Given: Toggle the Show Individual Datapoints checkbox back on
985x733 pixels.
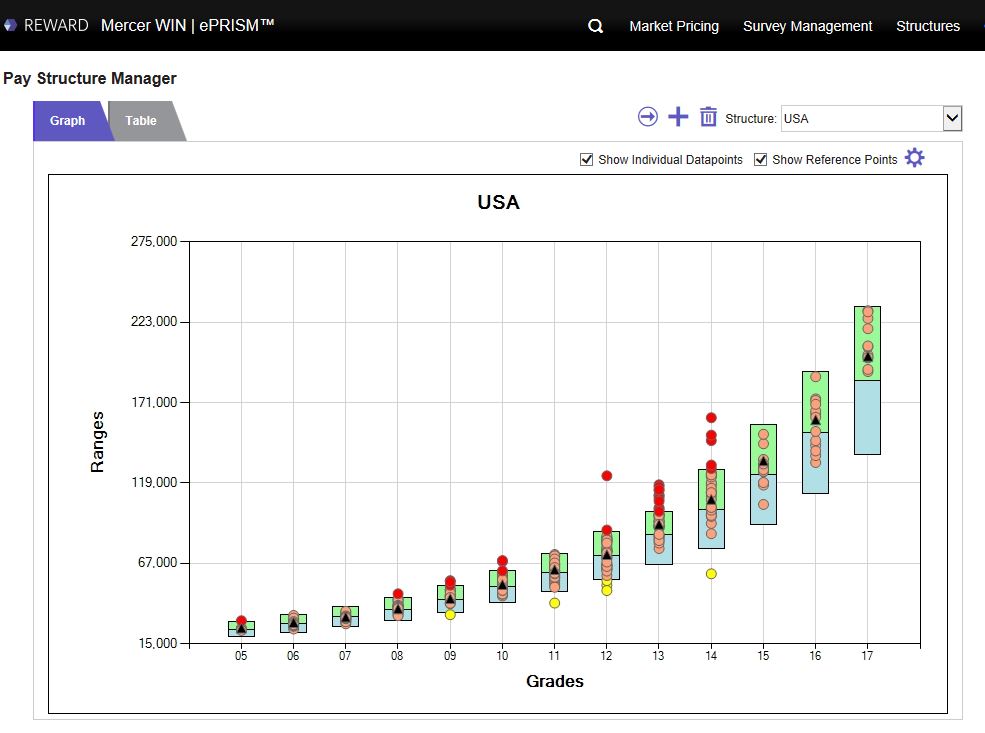Looking at the screenshot, I should point(586,159).
